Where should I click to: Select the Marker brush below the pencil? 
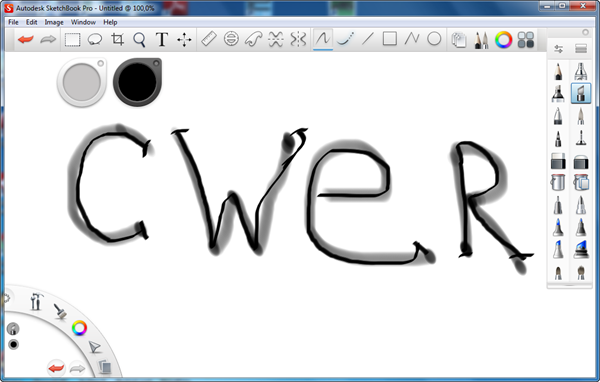[558, 94]
